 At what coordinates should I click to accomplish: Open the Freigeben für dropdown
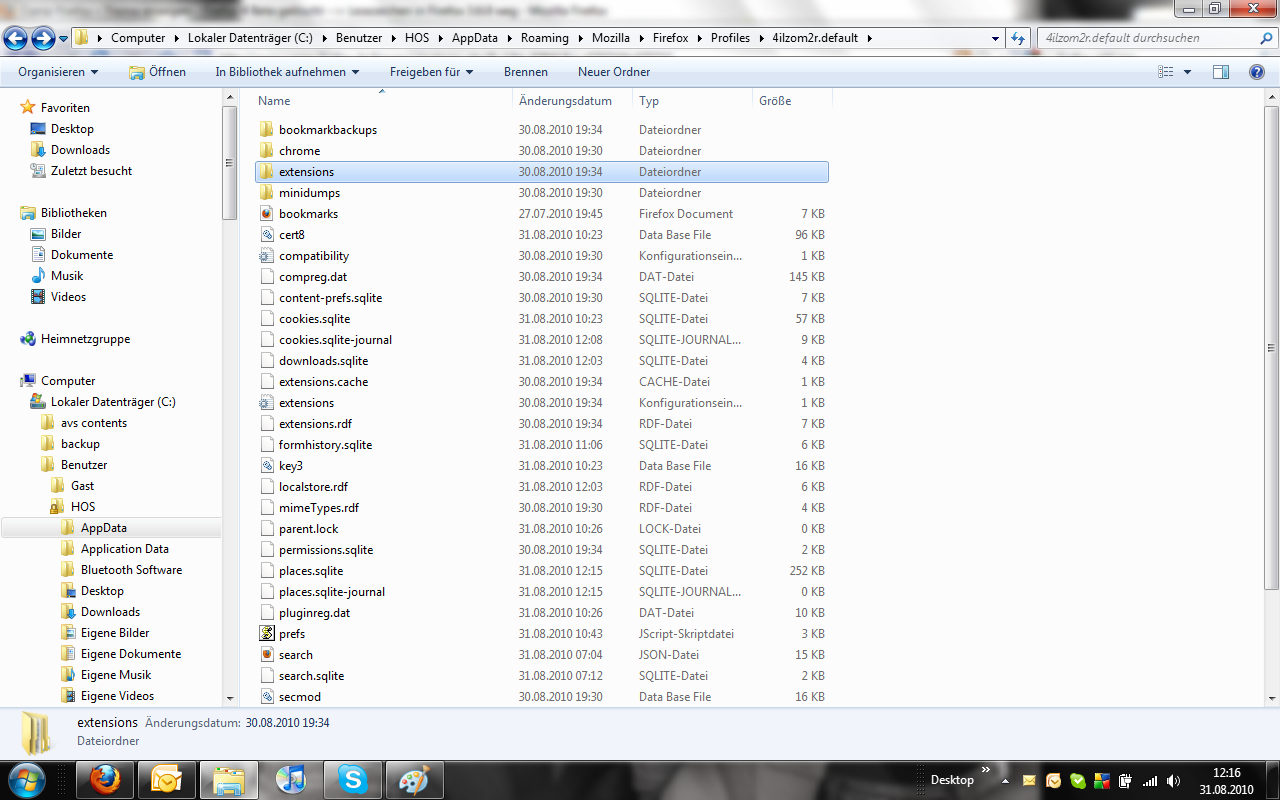tap(431, 72)
